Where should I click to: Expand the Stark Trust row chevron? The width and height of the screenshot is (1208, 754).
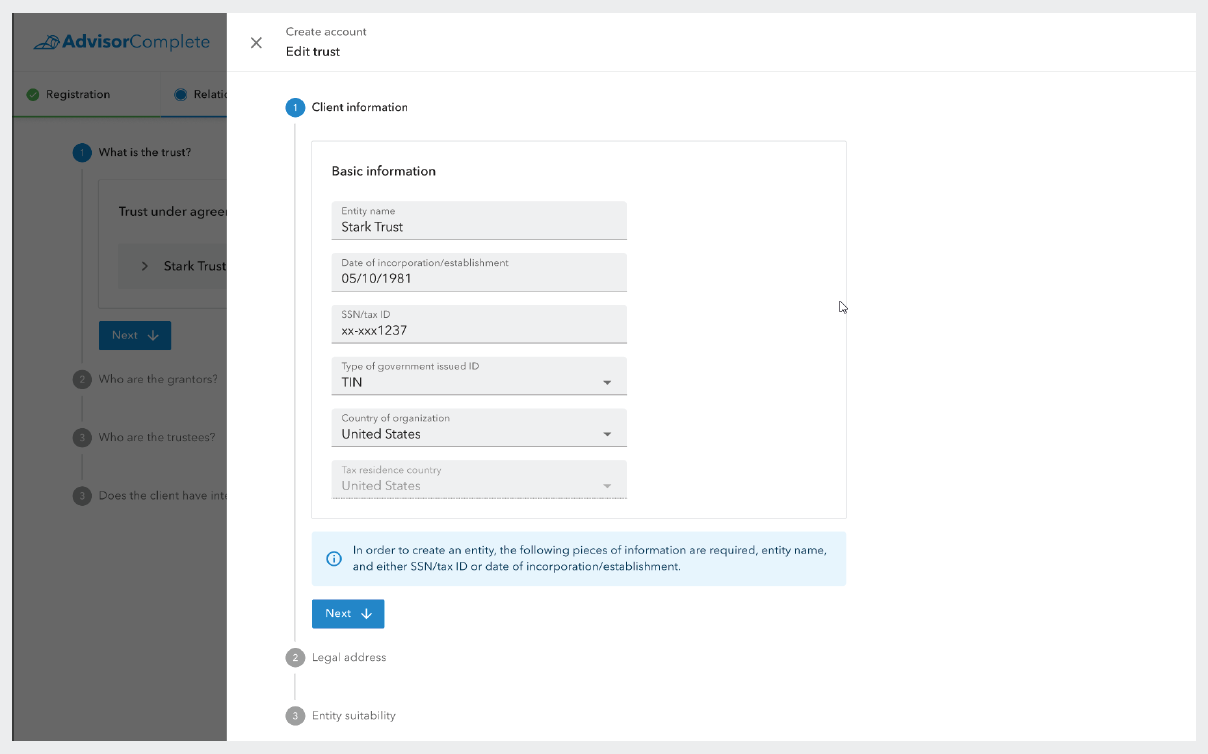144,267
